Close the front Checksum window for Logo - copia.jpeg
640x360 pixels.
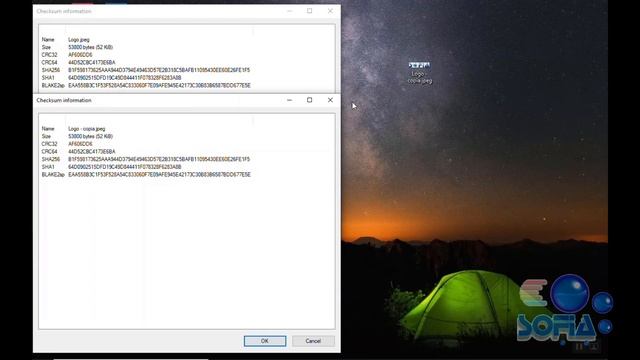point(330,100)
